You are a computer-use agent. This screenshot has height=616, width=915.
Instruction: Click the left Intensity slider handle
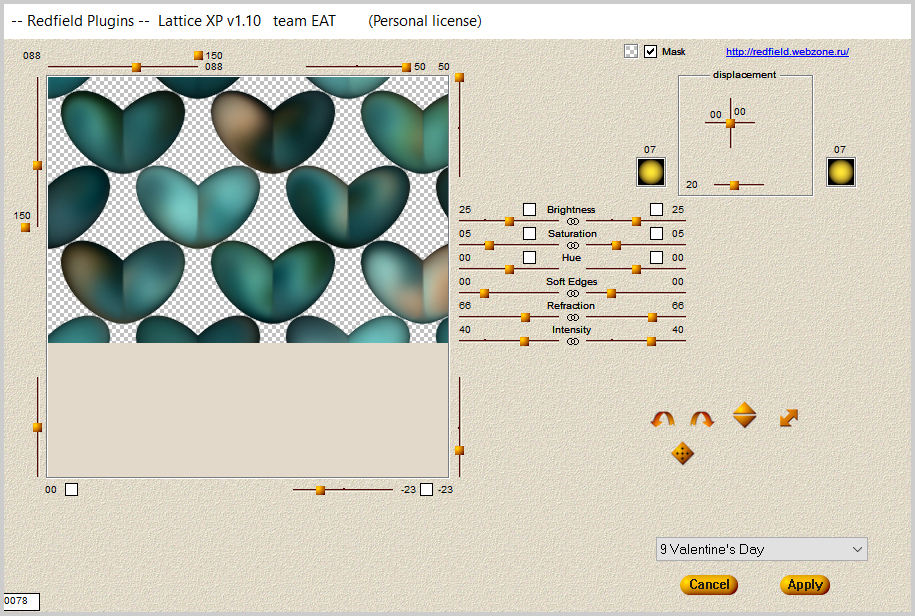pos(524,341)
